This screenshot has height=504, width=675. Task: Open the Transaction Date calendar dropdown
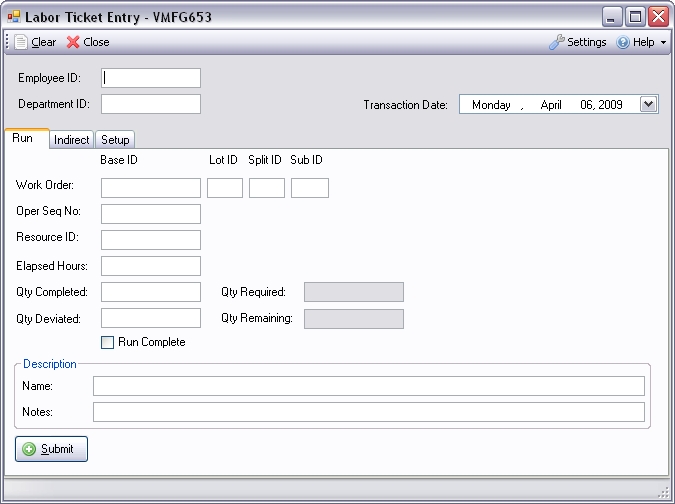pos(648,104)
